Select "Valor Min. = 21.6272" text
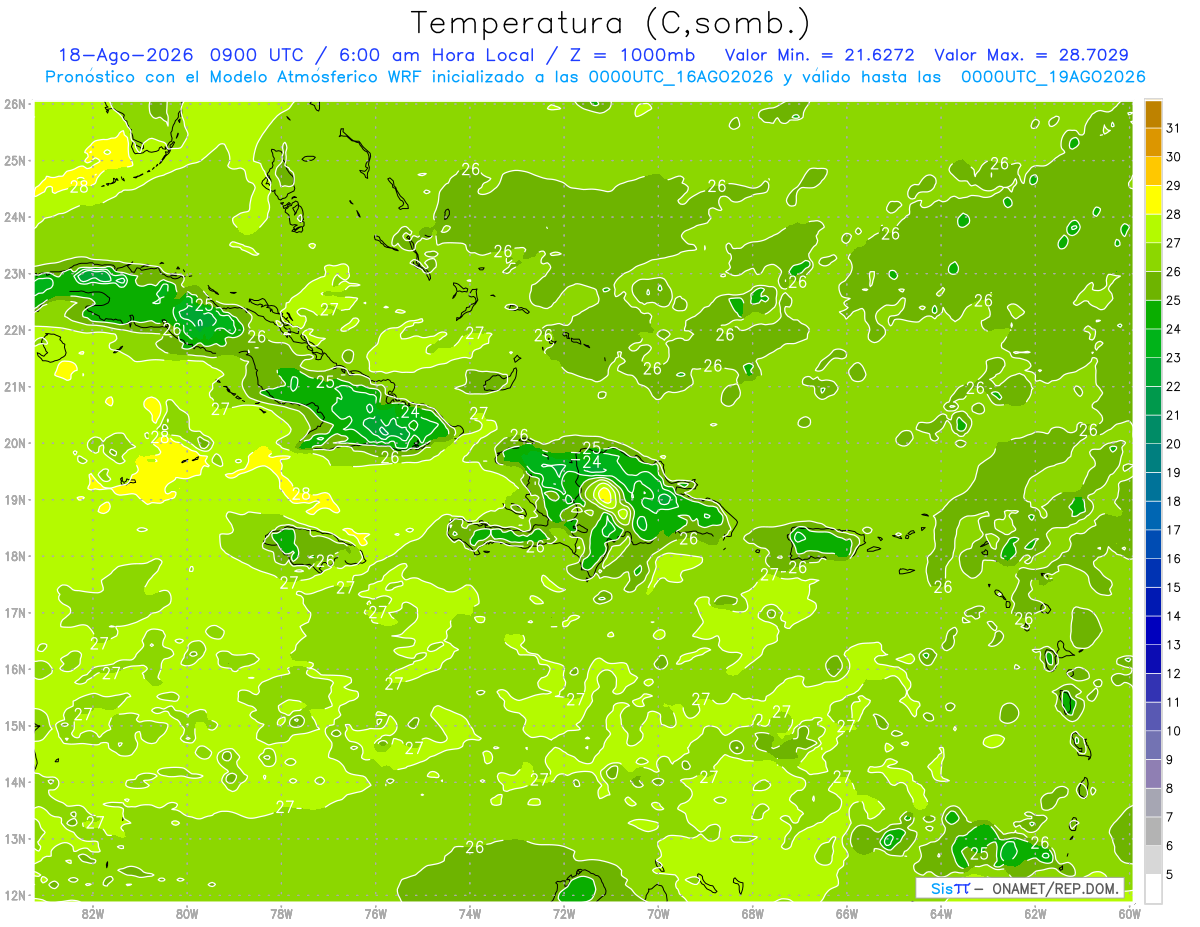 tap(819, 55)
